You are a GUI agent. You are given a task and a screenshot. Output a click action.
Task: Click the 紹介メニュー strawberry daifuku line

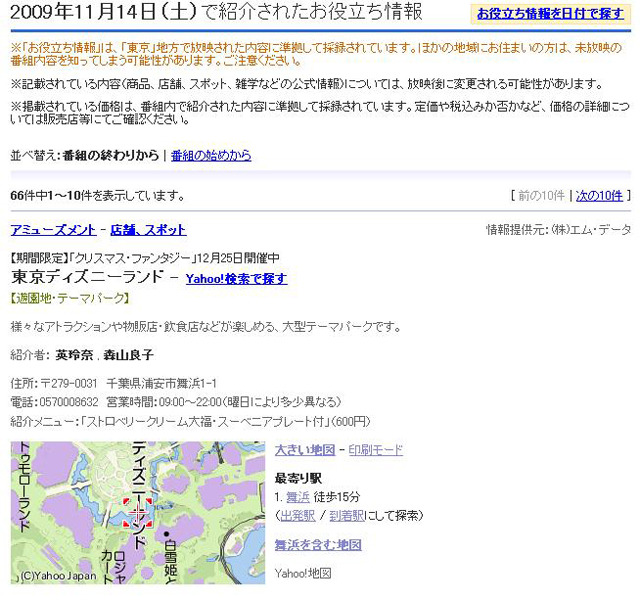click(x=190, y=422)
